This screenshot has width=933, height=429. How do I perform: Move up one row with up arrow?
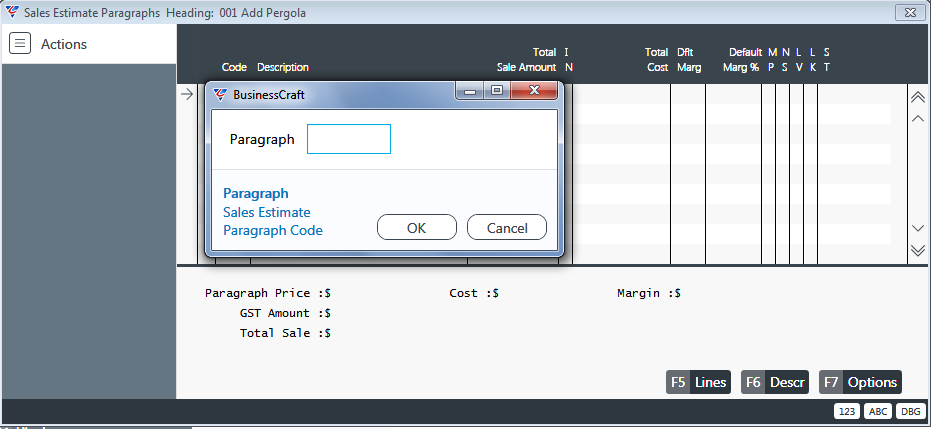pos(918,118)
